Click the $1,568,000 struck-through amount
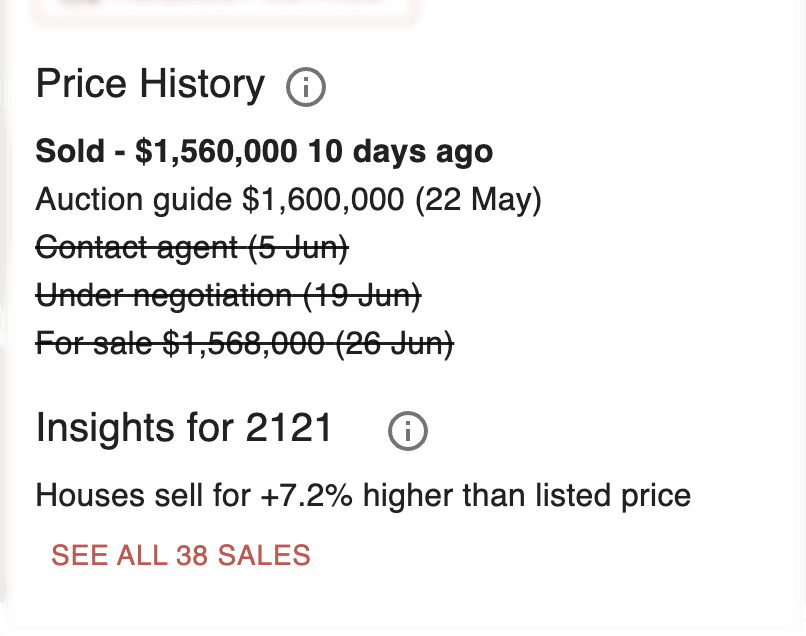 tap(243, 343)
